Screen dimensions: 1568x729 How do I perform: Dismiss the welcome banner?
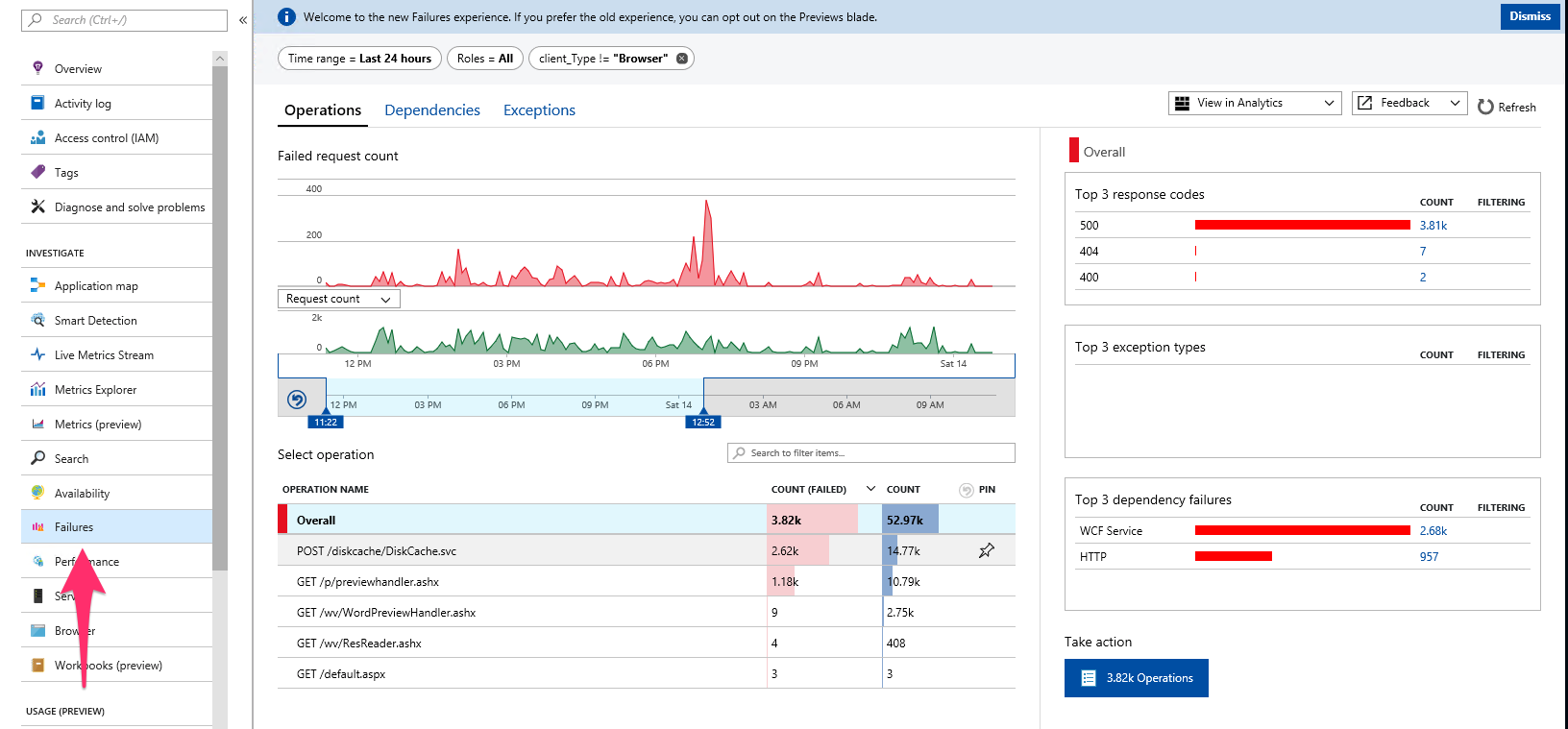click(1530, 16)
